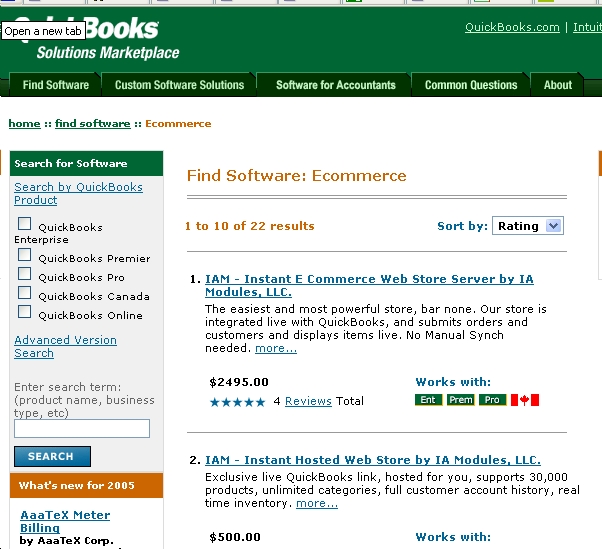Click the five-star rating of first result
Viewport: 602px width, 549px height.
pos(237,402)
